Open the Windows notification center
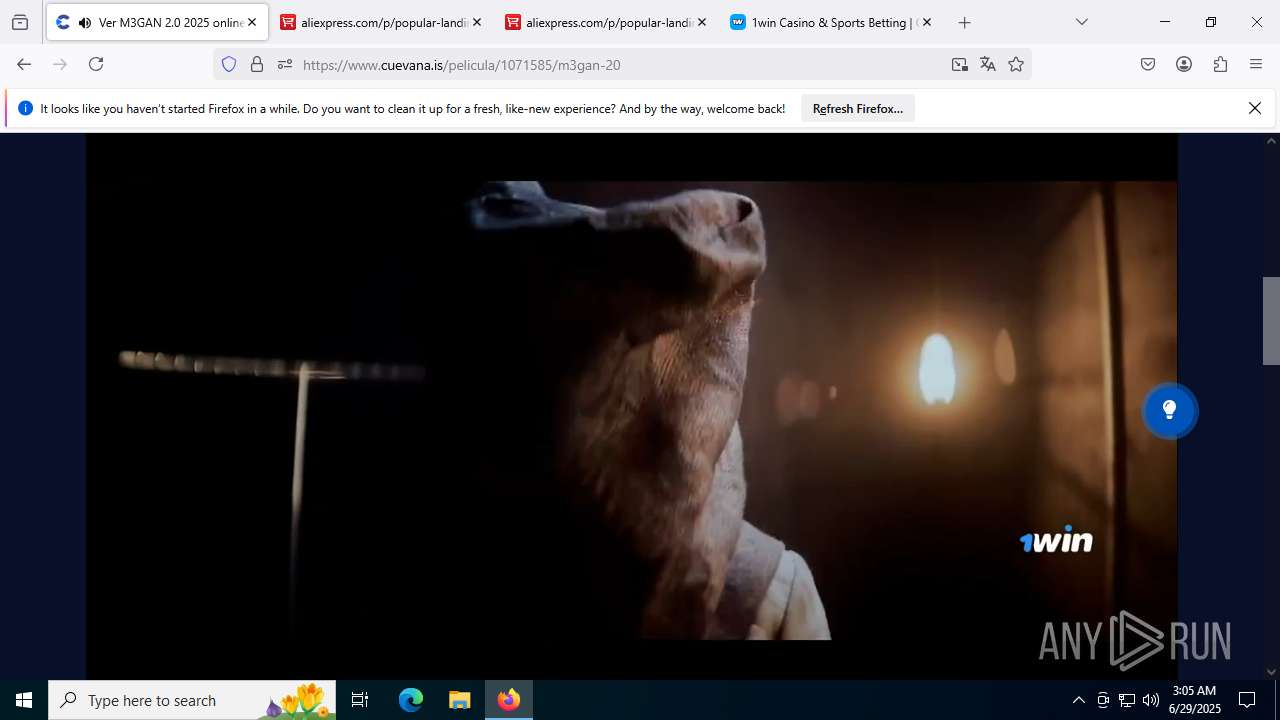 [x=1247, y=700]
